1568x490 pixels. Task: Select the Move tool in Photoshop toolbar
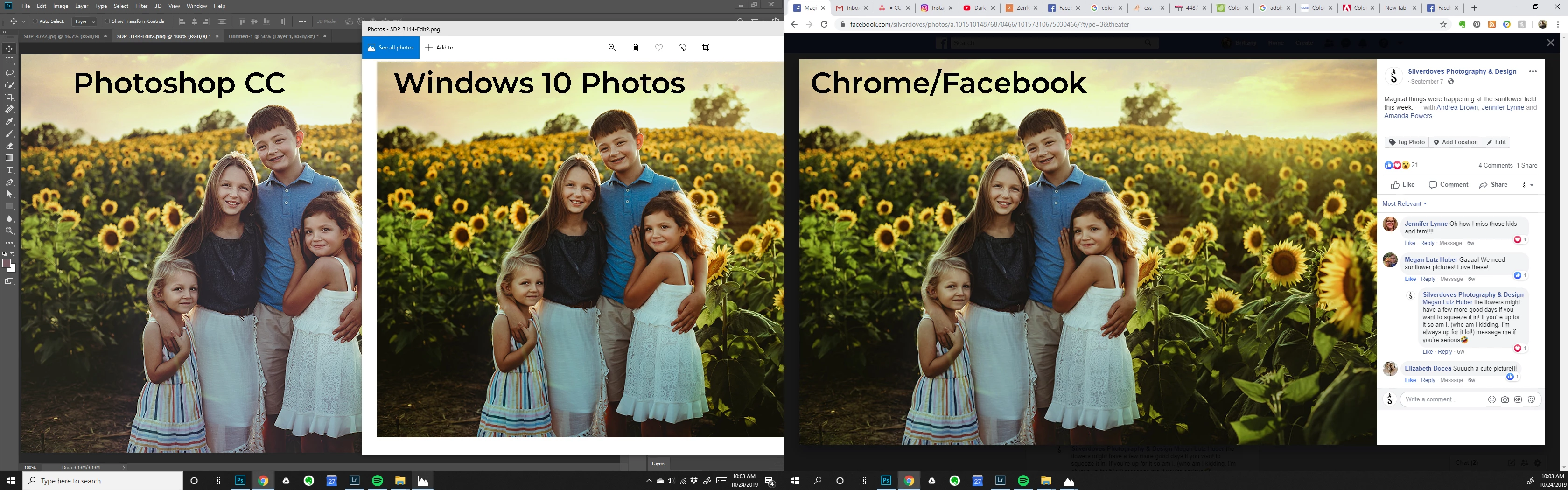pos(9,49)
